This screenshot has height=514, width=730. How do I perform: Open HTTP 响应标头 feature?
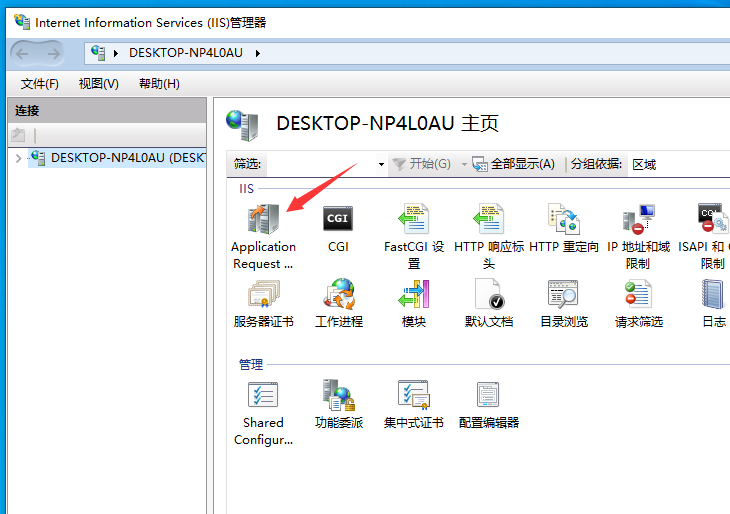point(488,219)
